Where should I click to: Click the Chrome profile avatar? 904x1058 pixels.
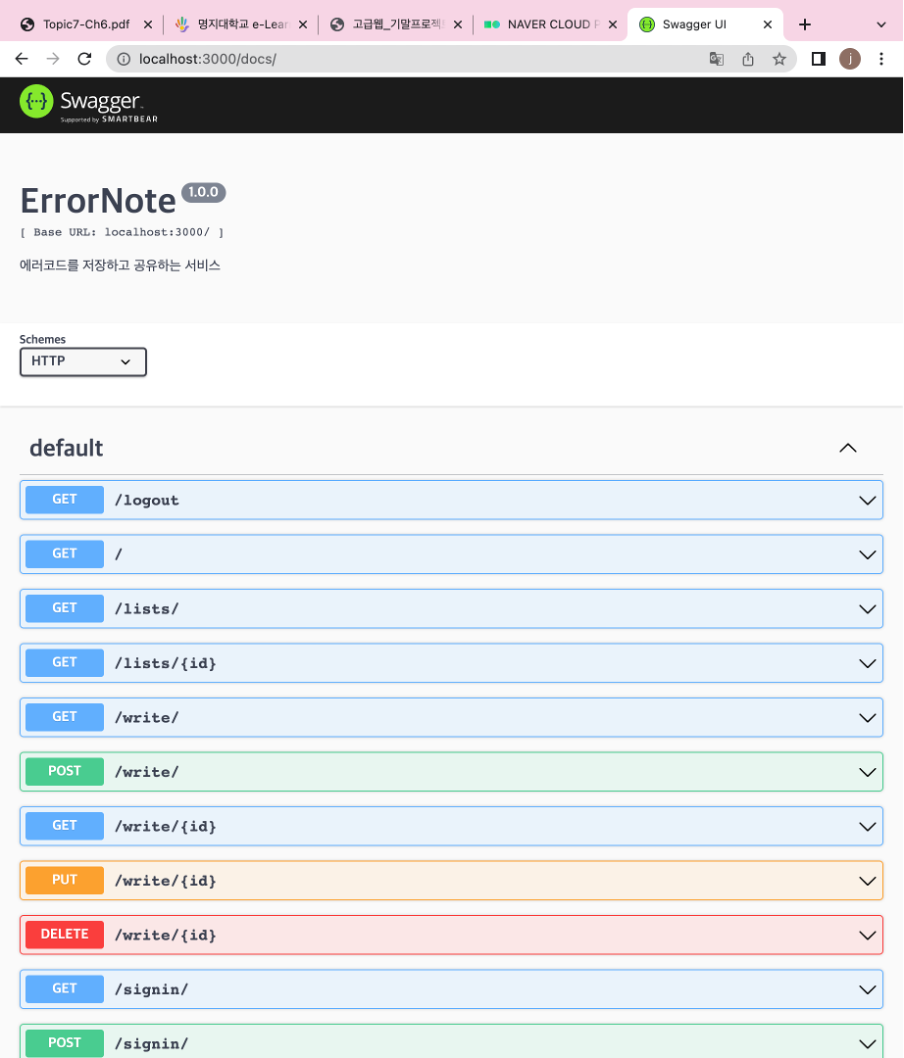[849, 59]
